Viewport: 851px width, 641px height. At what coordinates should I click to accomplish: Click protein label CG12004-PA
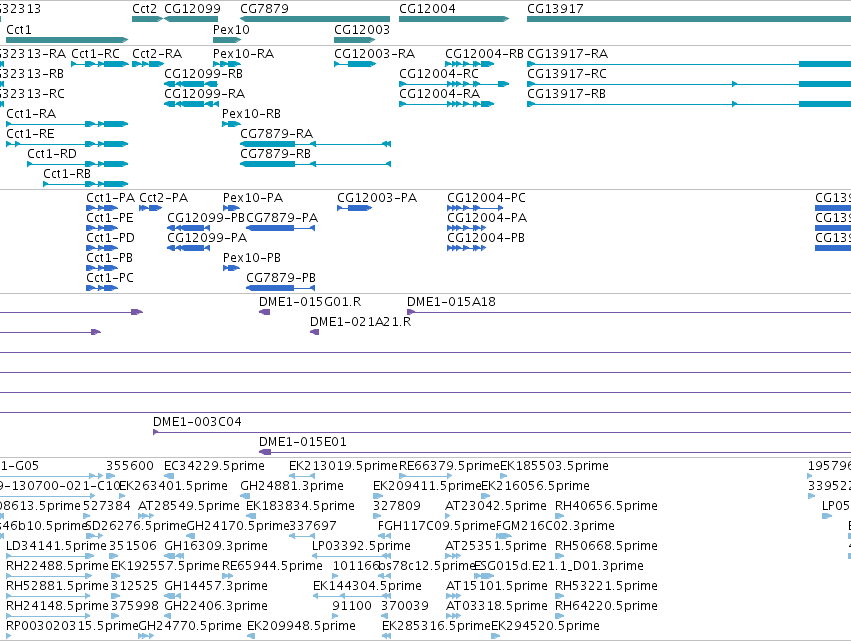pyautogui.click(x=487, y=218)
